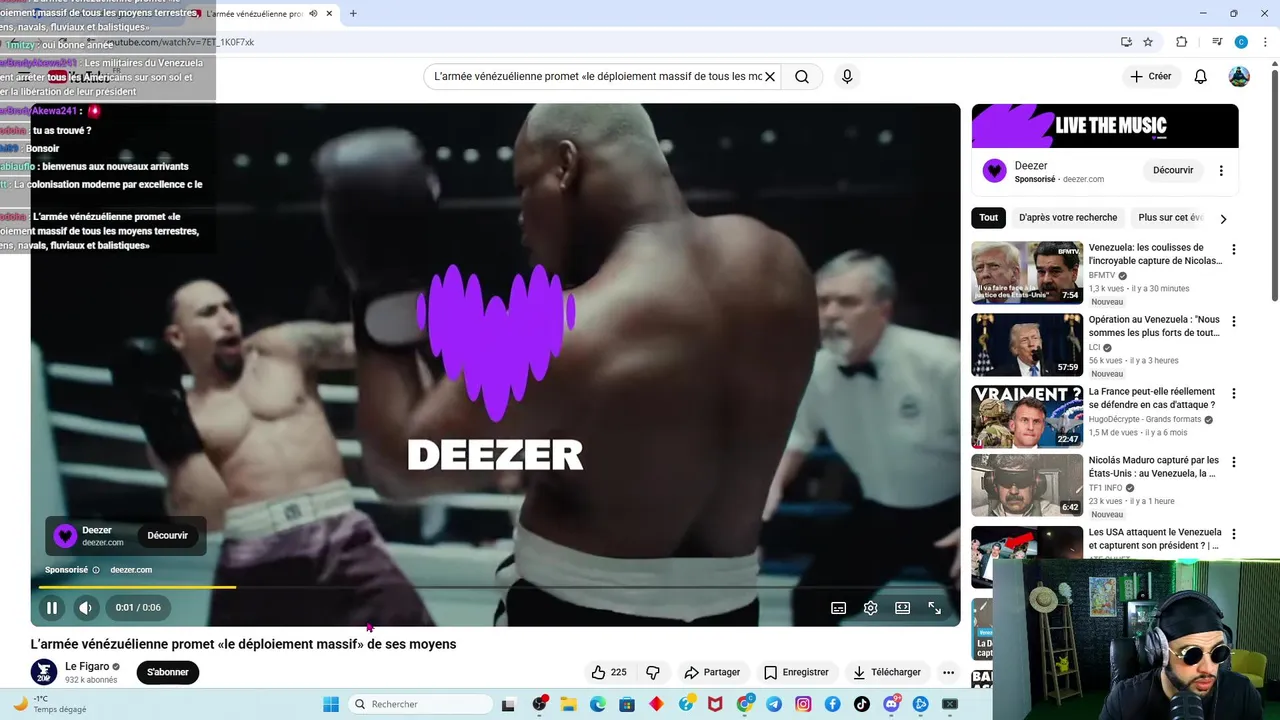Bookmark this page with the star icon
Image resolution: width=1280 pixels, height=720 pixels.
point(1148,42)
